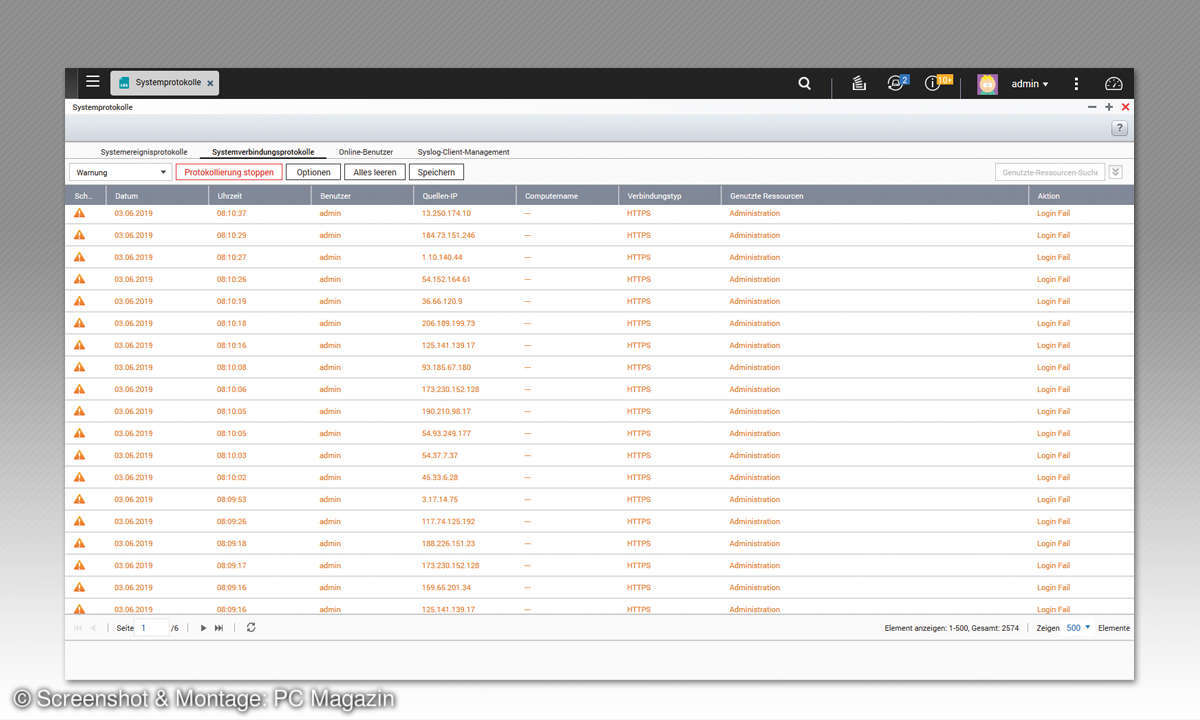This screenshot has width=1200, height=720.
Task: Open the main hamburger menu
Action: coord(92,82)
